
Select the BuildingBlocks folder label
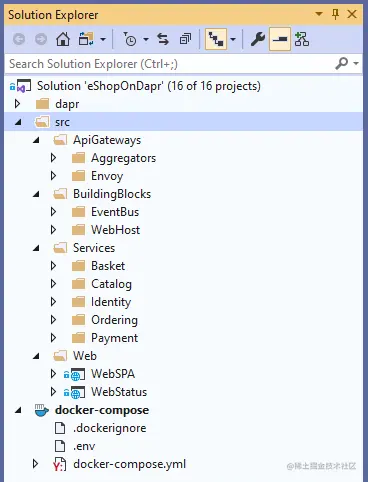point(112,194)
